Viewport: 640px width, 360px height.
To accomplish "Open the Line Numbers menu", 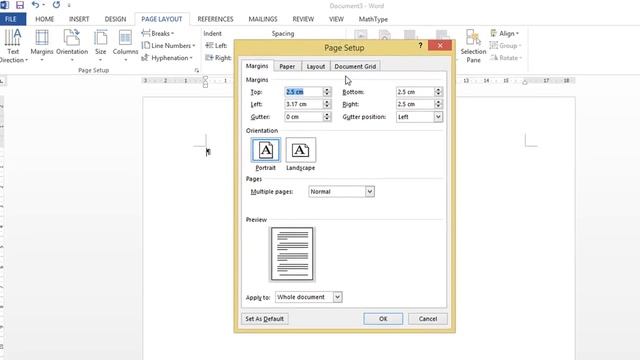I will tap(168, 46).
